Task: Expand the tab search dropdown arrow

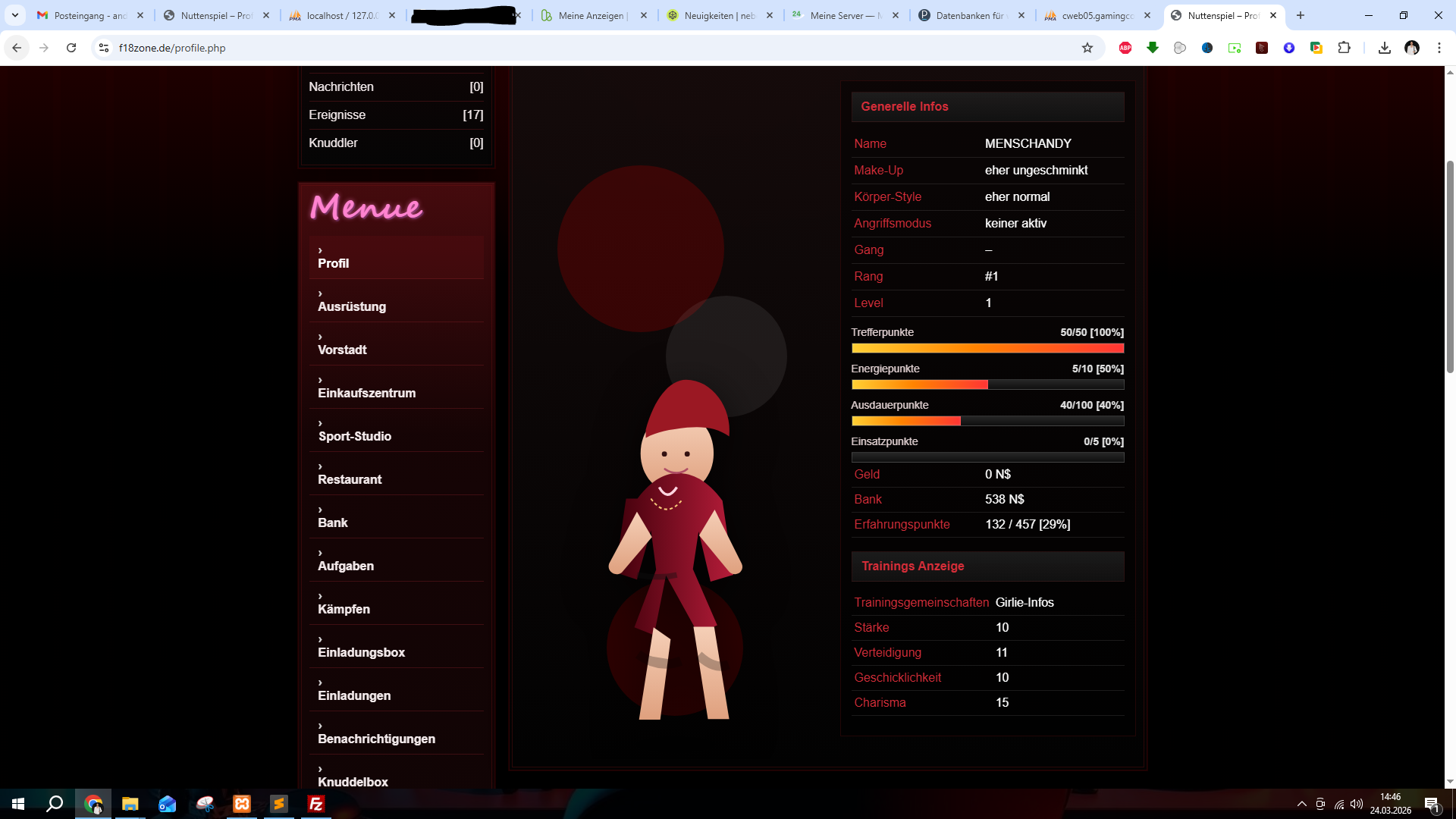Action: [15, 15]
